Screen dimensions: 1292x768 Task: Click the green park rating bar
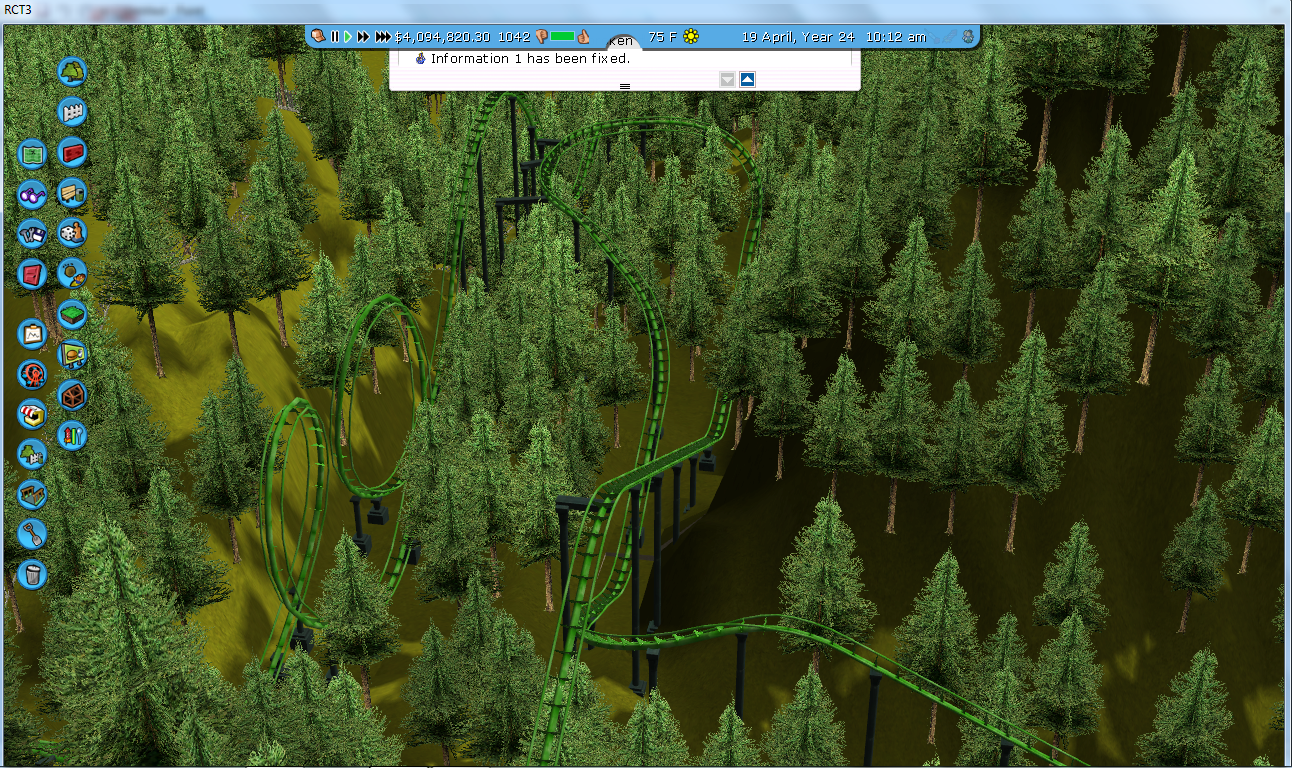pos(562,36)
